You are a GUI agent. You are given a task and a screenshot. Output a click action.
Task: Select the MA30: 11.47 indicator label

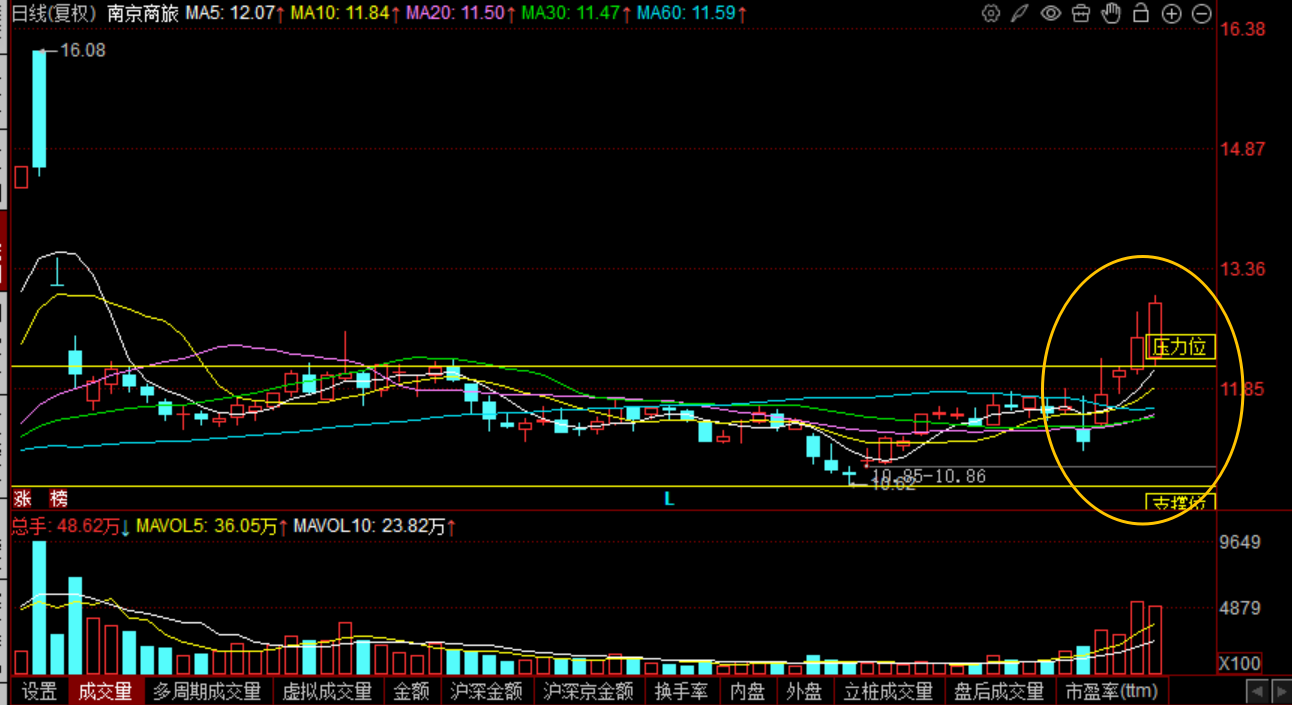(x=577, y=14)
